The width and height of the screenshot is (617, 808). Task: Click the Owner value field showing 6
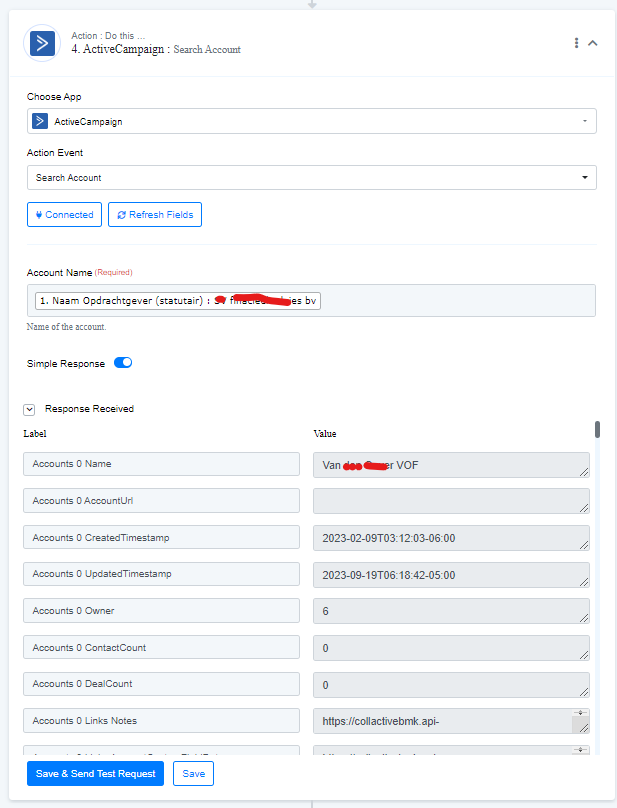[x=451, y=611]
